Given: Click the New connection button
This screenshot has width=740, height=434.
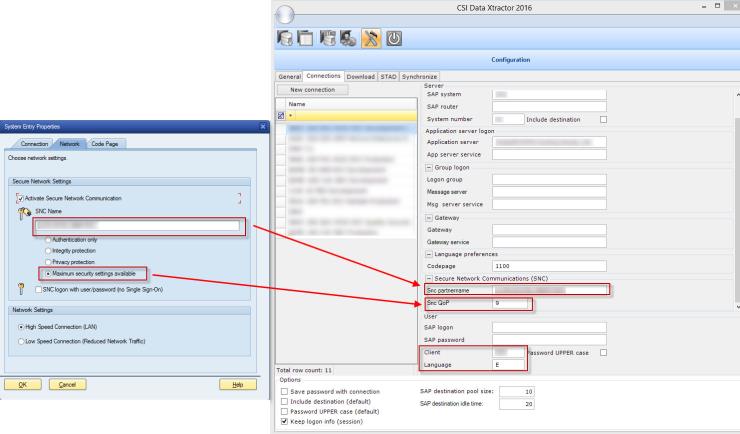Looking at the screenshot, I should (x=312, y=90).
